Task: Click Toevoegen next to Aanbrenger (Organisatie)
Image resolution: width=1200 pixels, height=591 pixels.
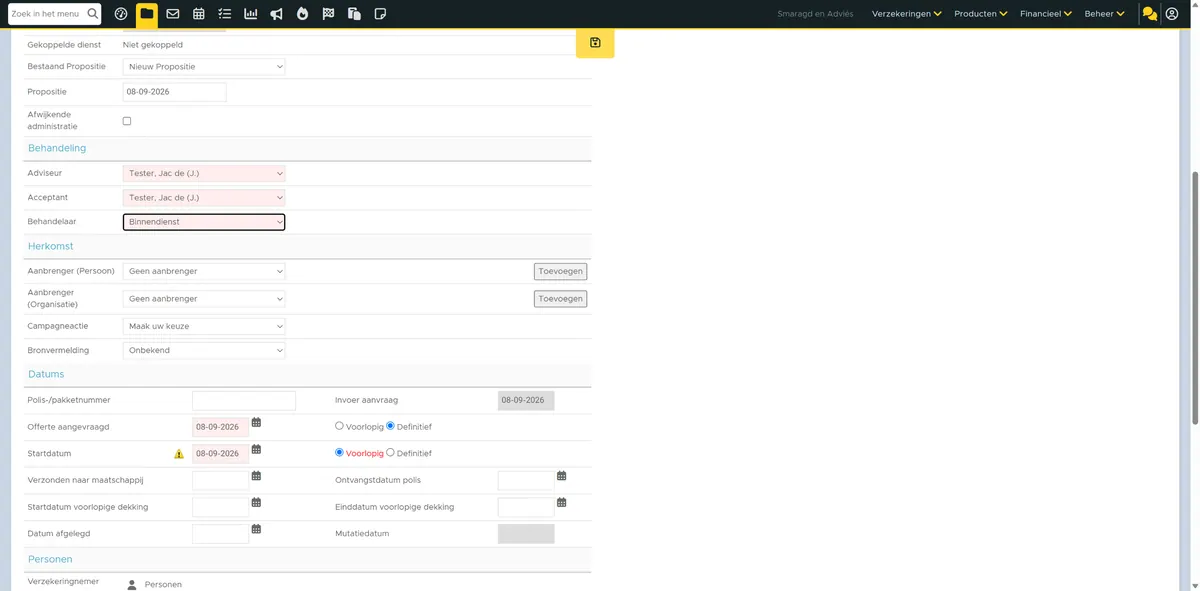Action: pos(560,299)
